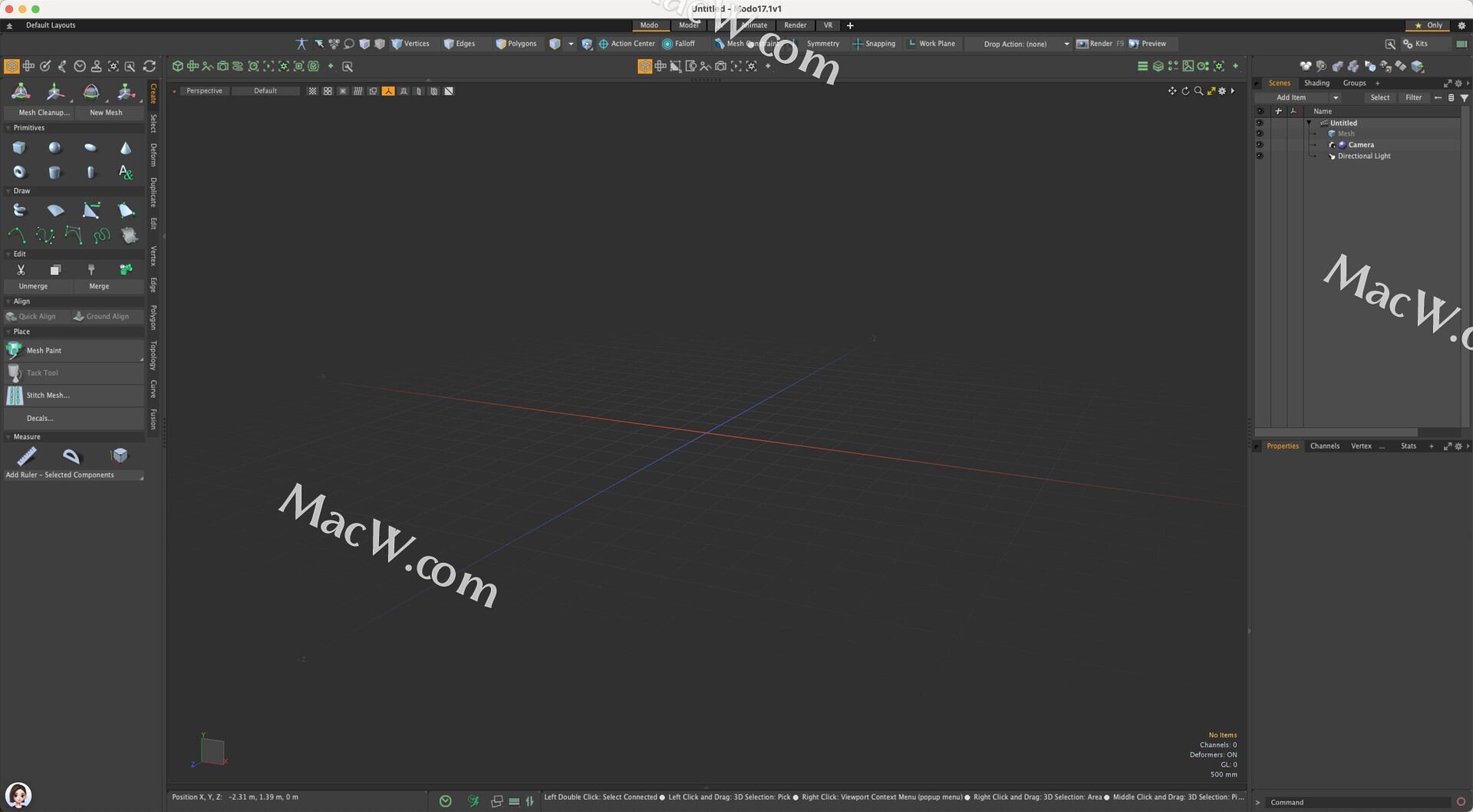Toggle visibility of Untitled scene
This screenshot has width=1473, height=812.
coord(1260,123)
